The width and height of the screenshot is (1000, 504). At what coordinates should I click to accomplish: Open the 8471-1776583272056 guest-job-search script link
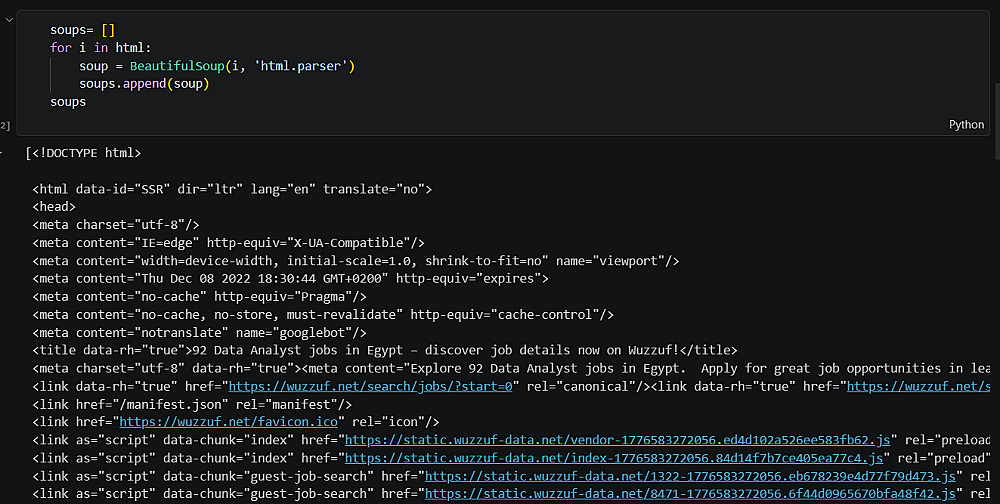click(x=692, y=494)
